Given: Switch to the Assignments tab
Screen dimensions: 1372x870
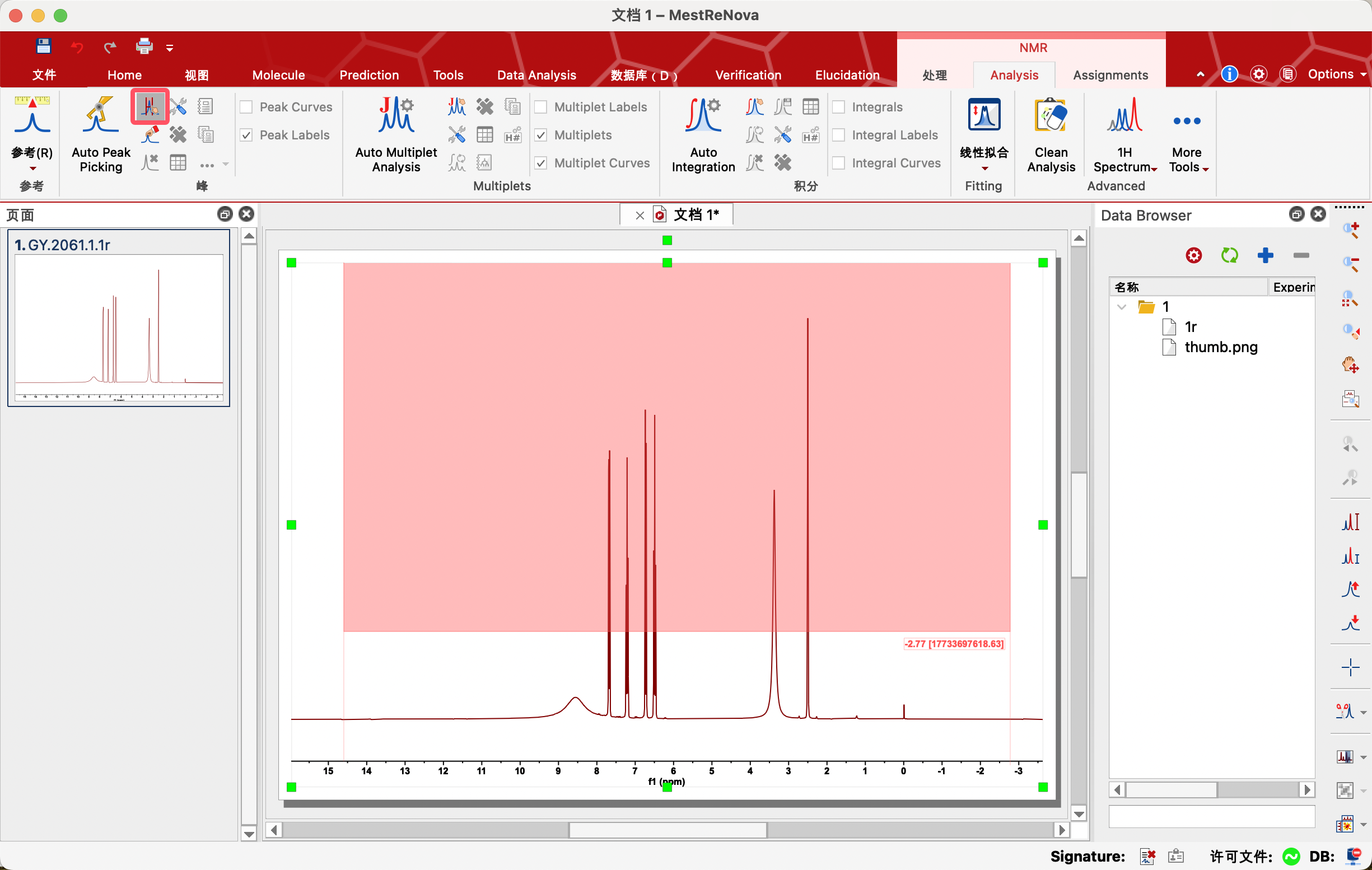Looking at the screenshot, I should [1110, 75].
